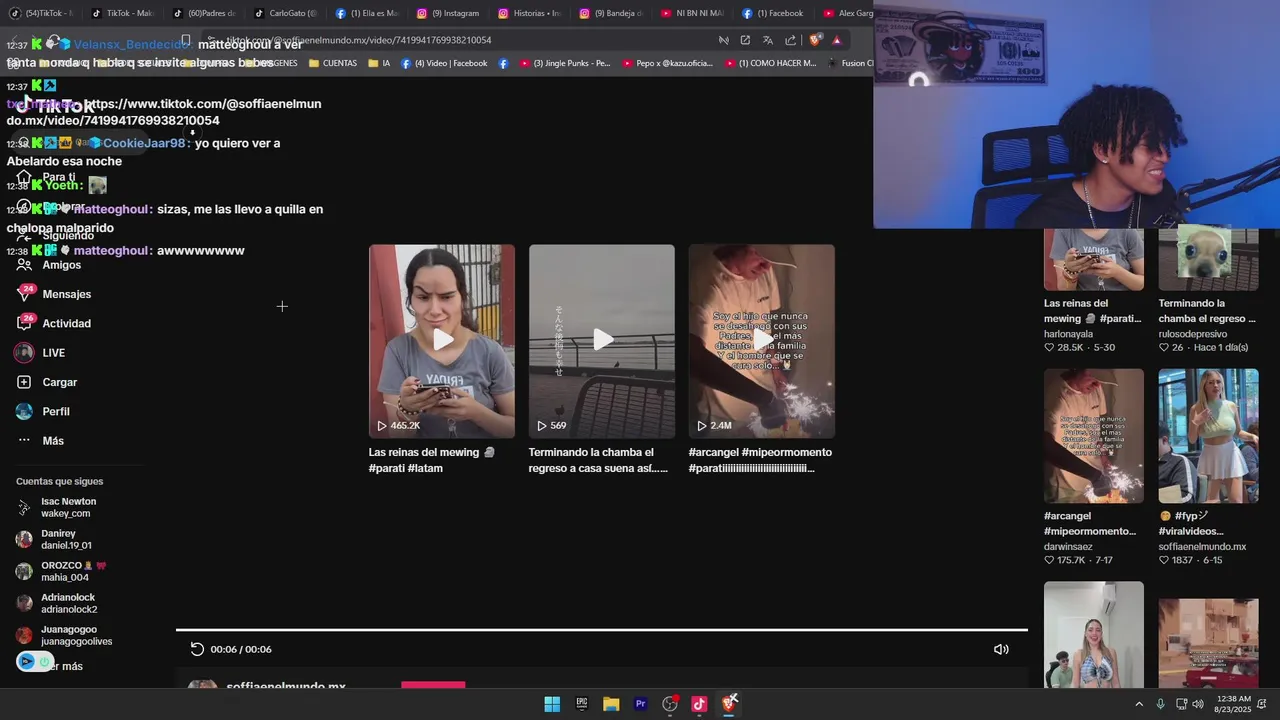Click the translate icon in address bar

point(768,40)
